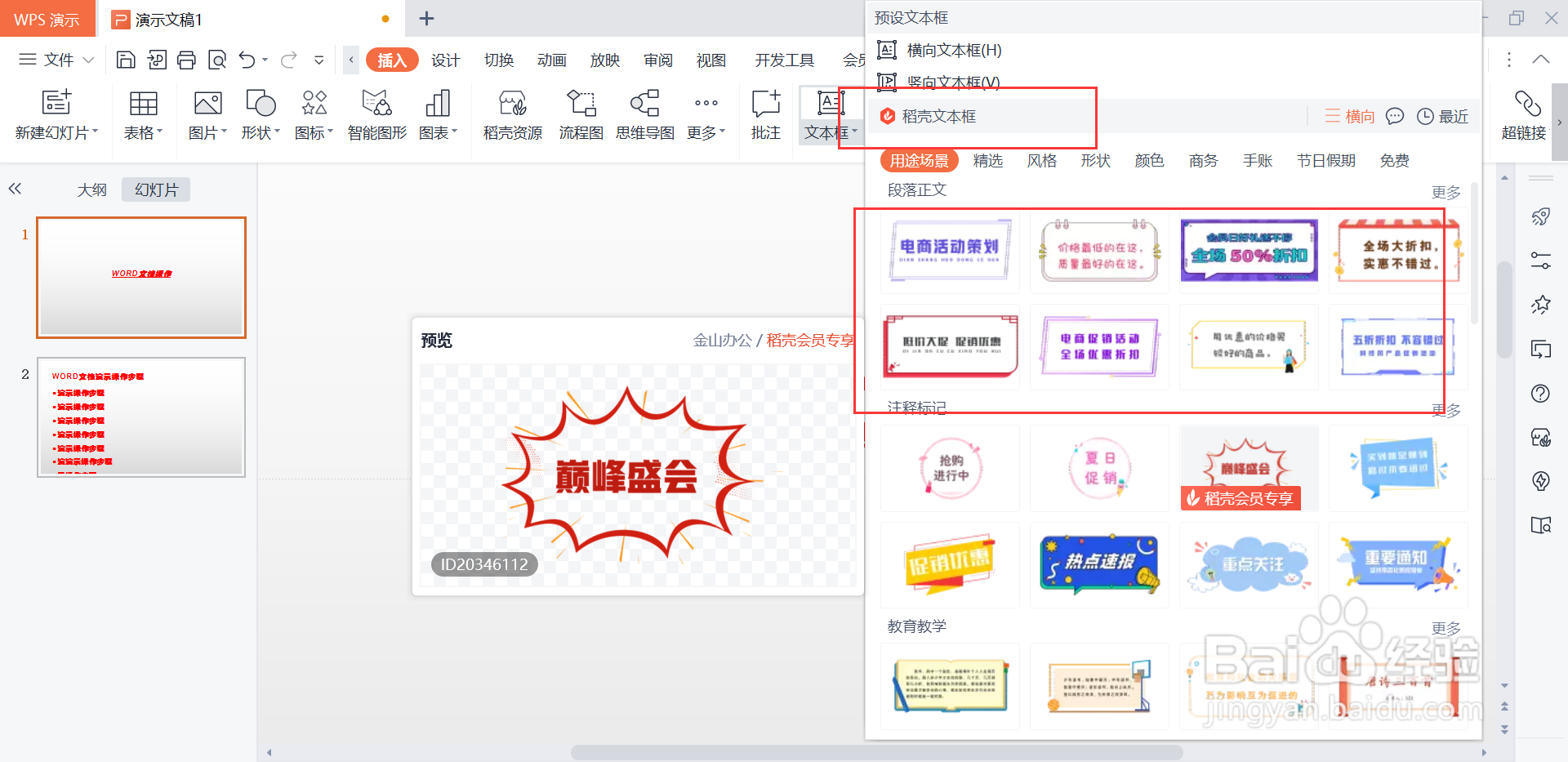Open the quick access toolbar customize arrow

point(318,60)
